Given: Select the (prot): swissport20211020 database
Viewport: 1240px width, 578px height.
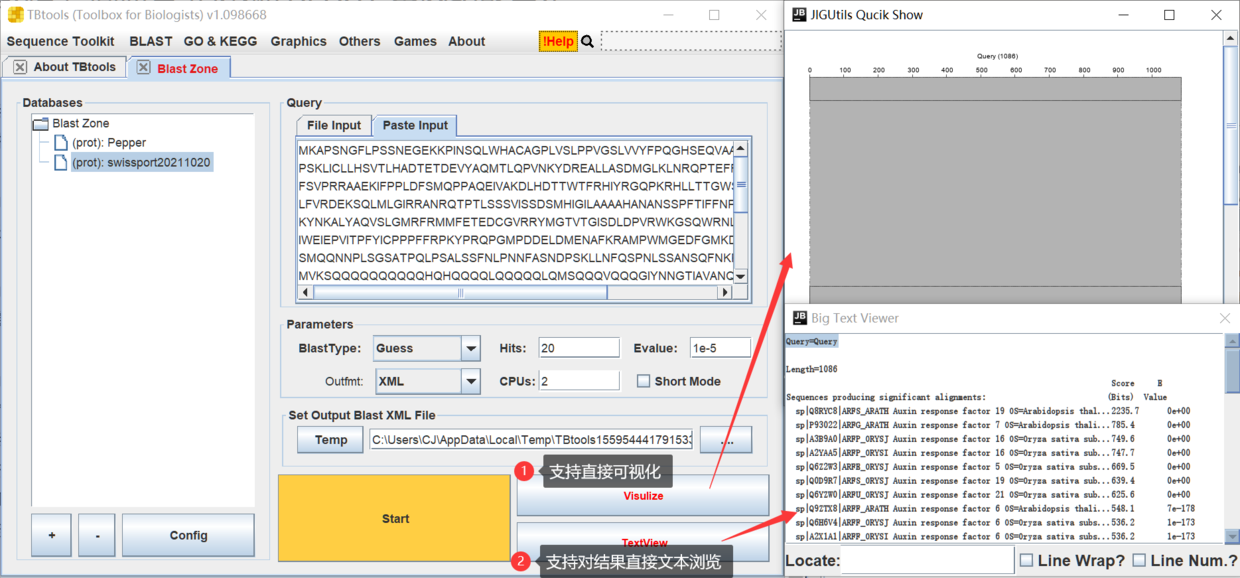Looking at the screenshot, I should [141, 162].
